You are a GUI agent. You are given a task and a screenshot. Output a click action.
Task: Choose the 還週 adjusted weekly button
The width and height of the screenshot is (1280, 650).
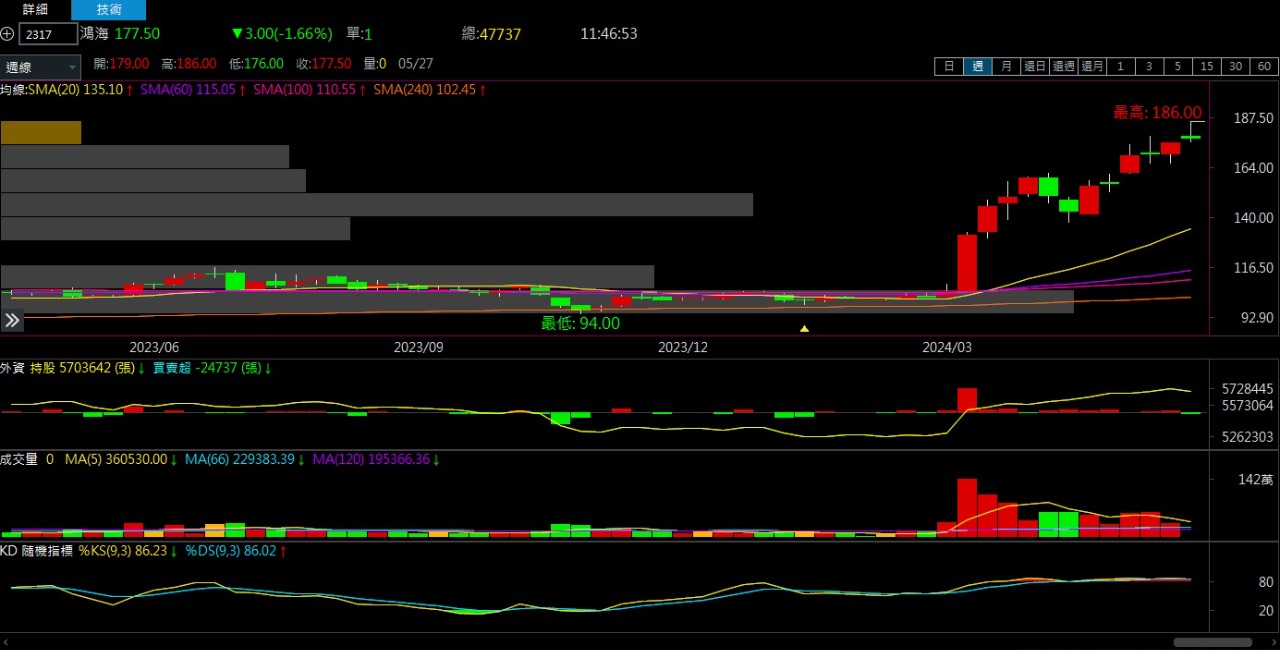(1064, 67)
